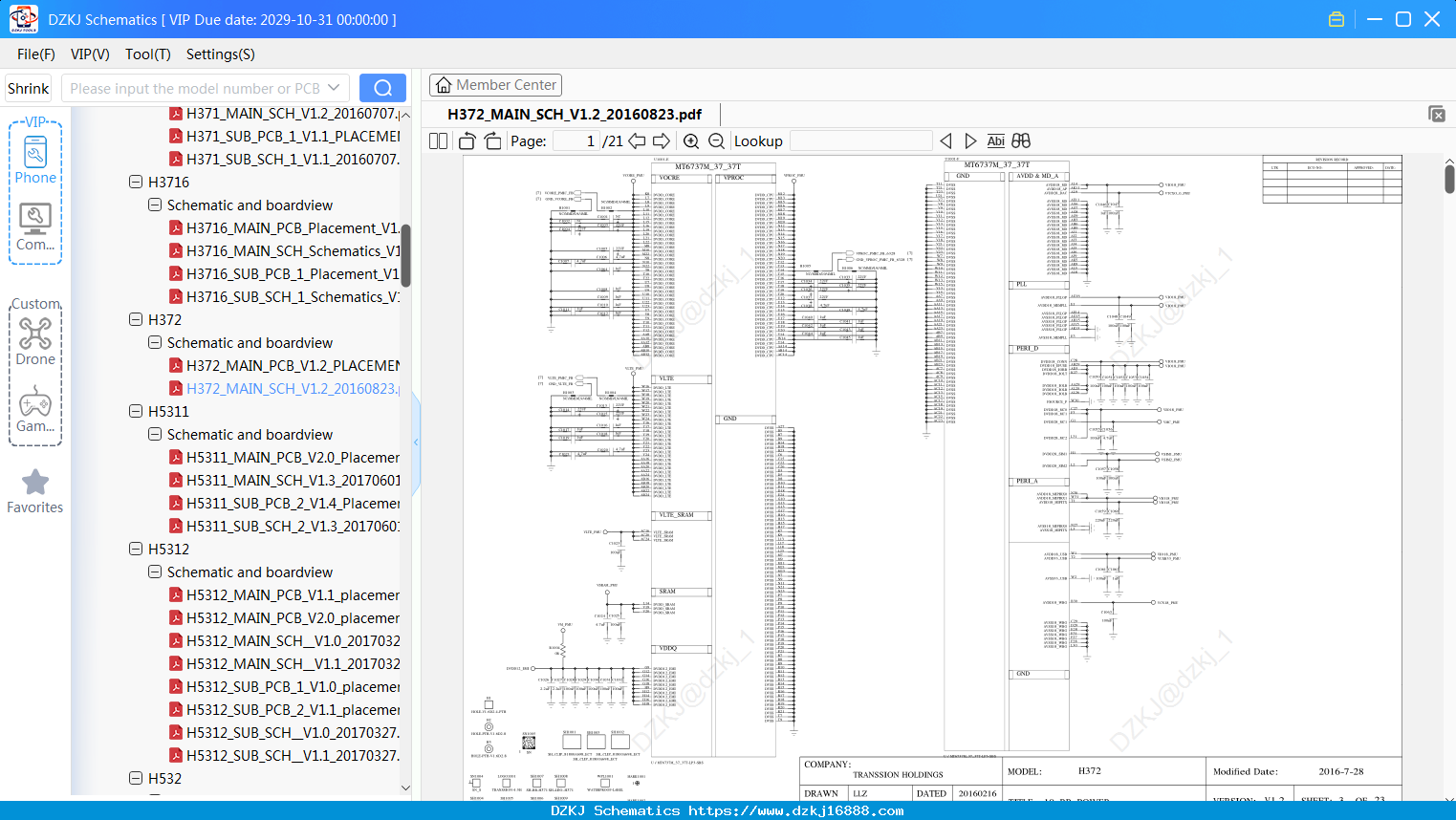This screenshot has height=820, width=1456.
Task: Open H372_MAIN_PCB_V1.2_PLACEMENT PDF file
Action: click(x=284, y=365)
